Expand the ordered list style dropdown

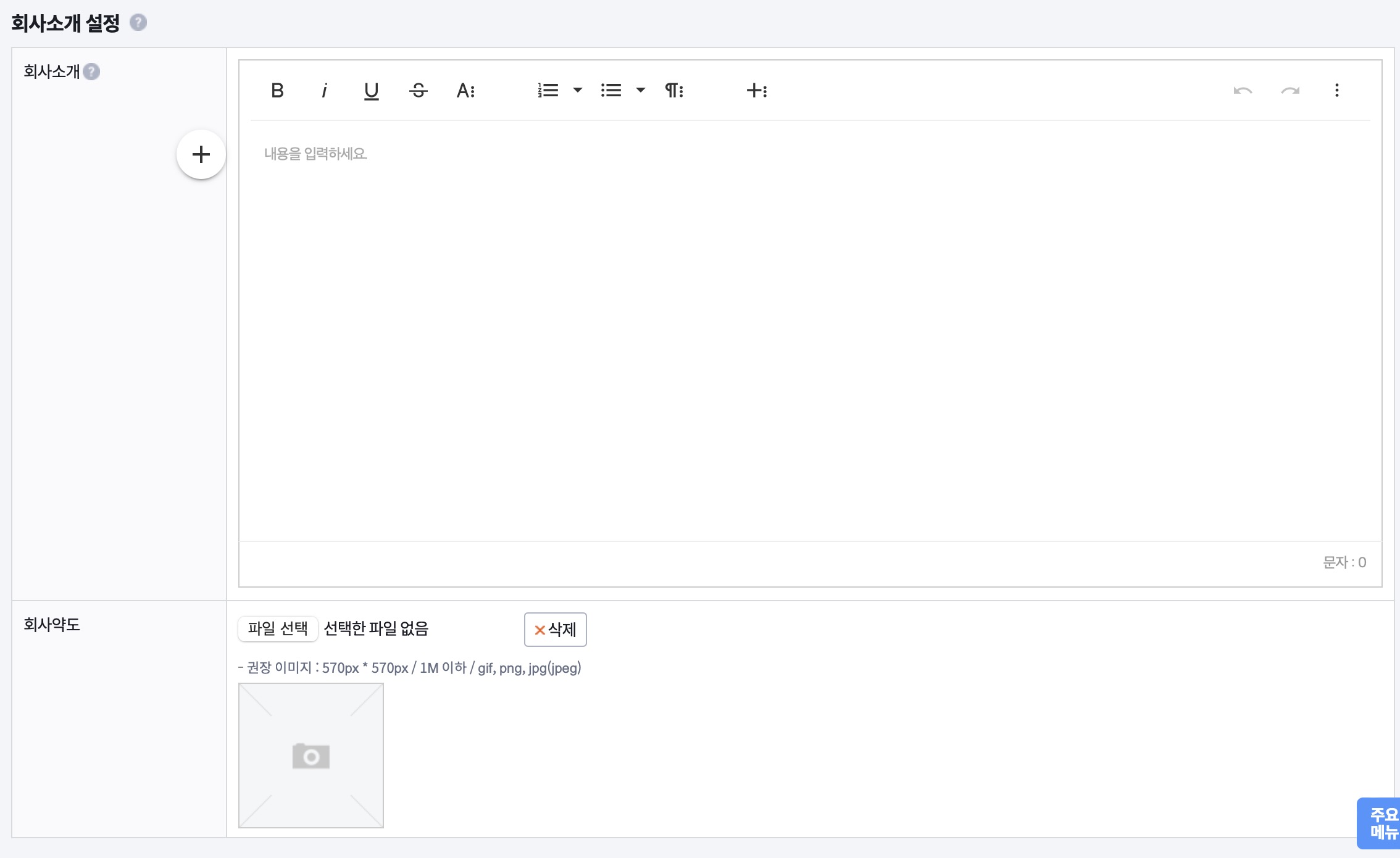(x=578, y=91)
